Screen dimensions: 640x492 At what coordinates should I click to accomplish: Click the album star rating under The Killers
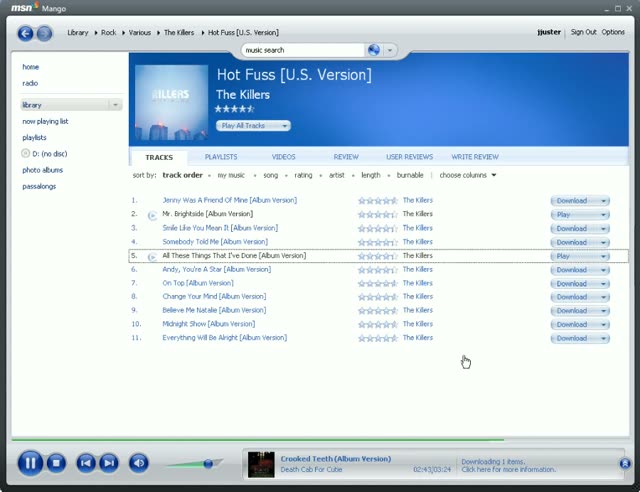(x=235, y=109)
